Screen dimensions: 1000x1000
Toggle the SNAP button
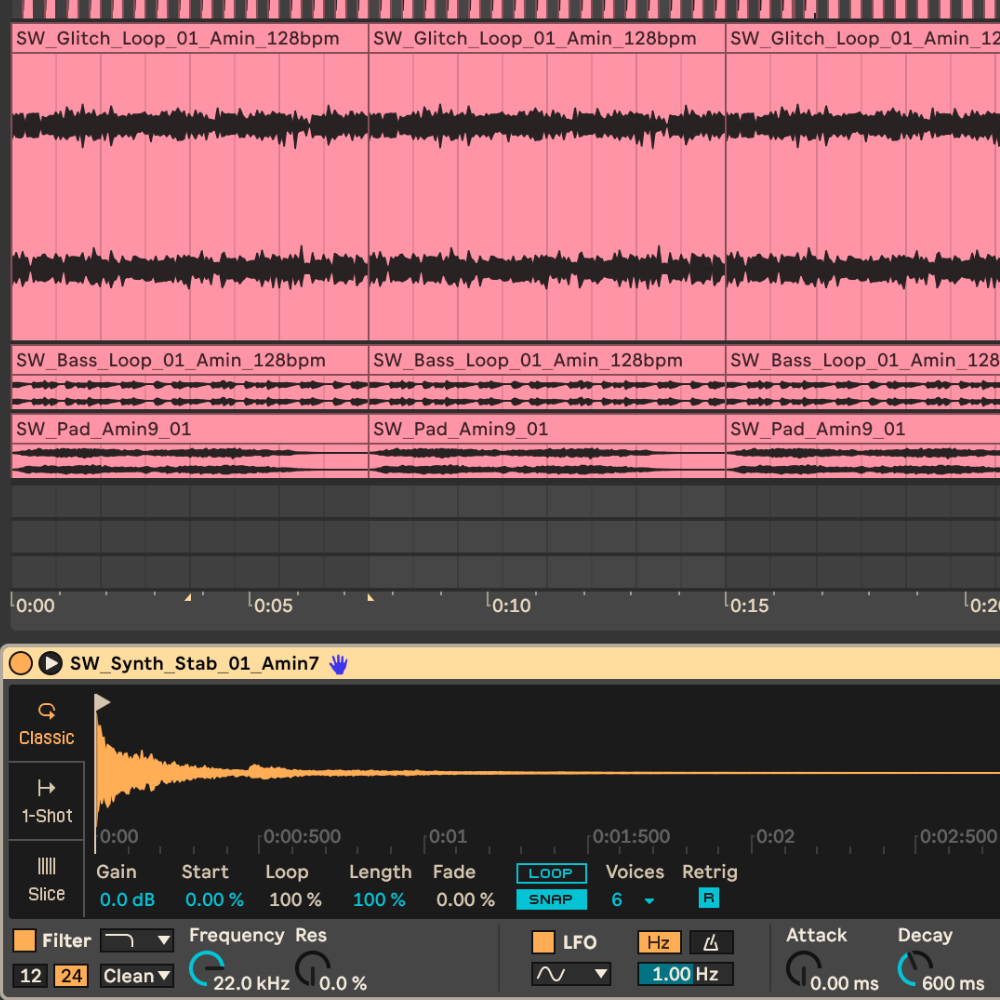tap(551, 899)
